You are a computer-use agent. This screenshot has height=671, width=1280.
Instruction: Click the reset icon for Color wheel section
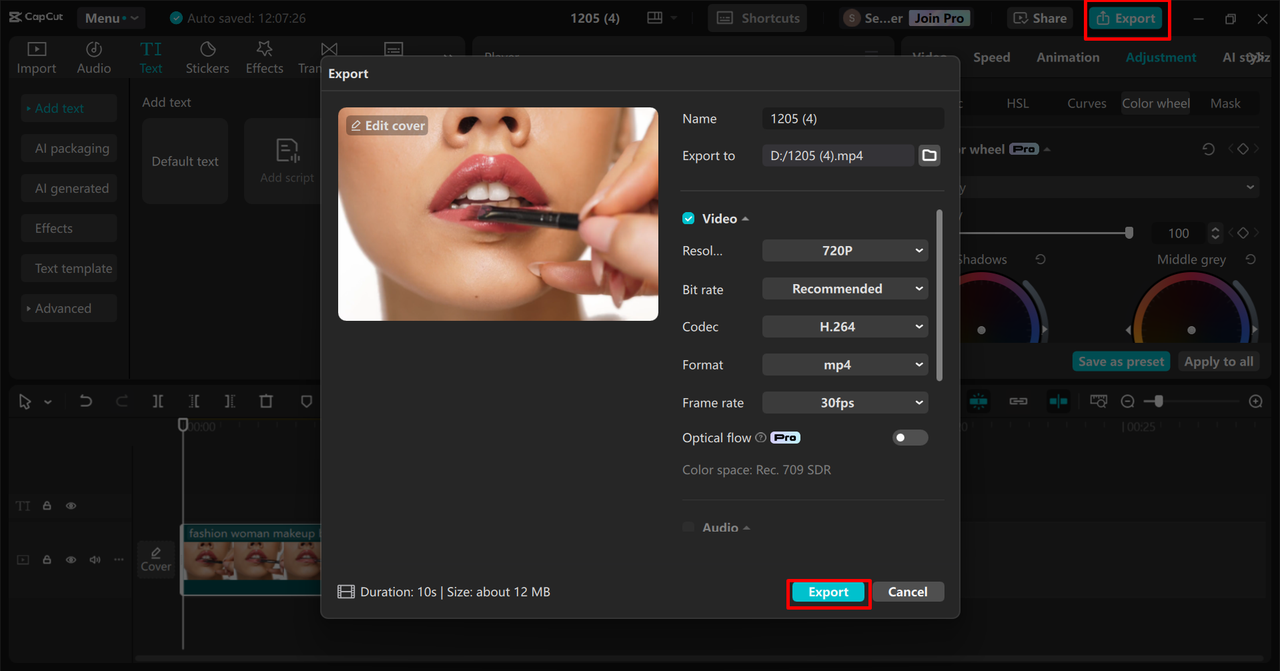coord(1208,149)
